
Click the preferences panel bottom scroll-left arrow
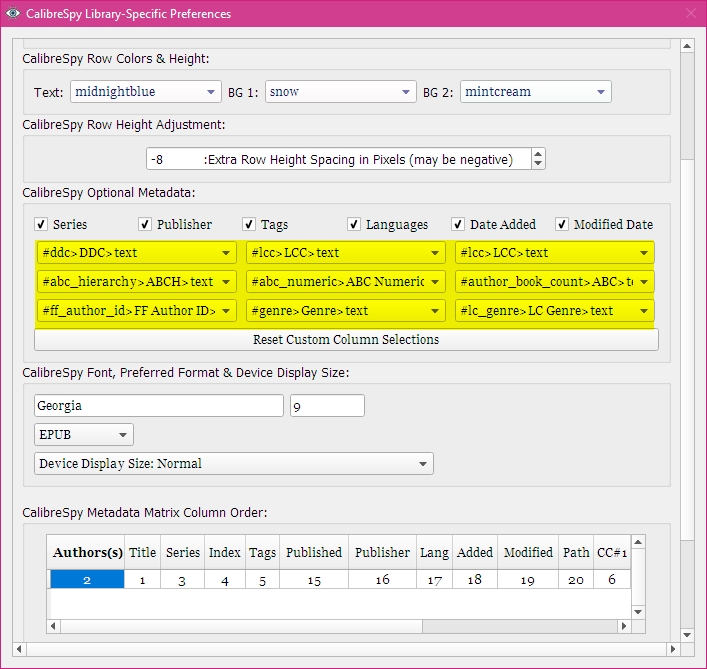pos(19,649)
